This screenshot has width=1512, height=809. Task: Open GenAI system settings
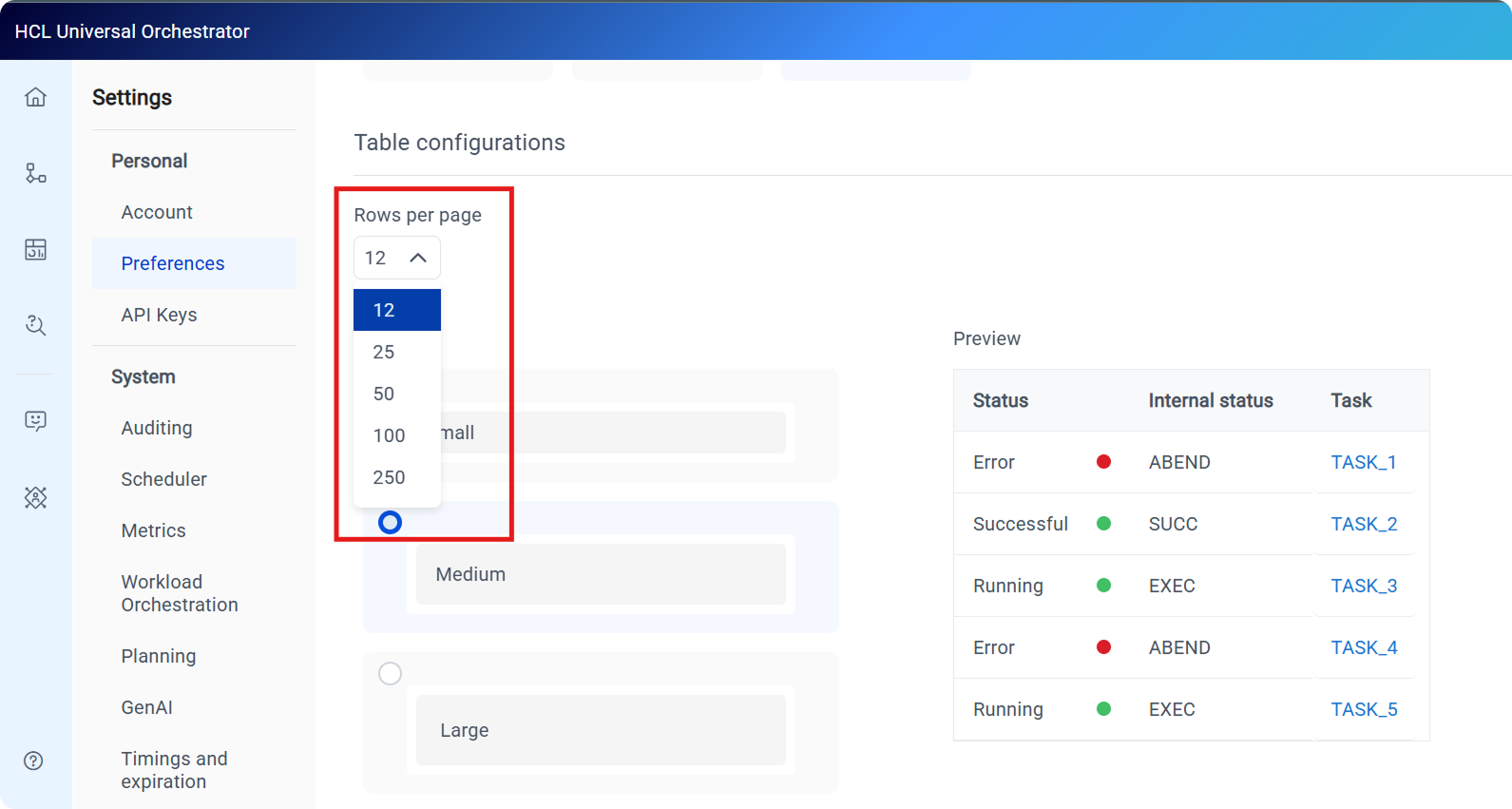coord(194,707)
